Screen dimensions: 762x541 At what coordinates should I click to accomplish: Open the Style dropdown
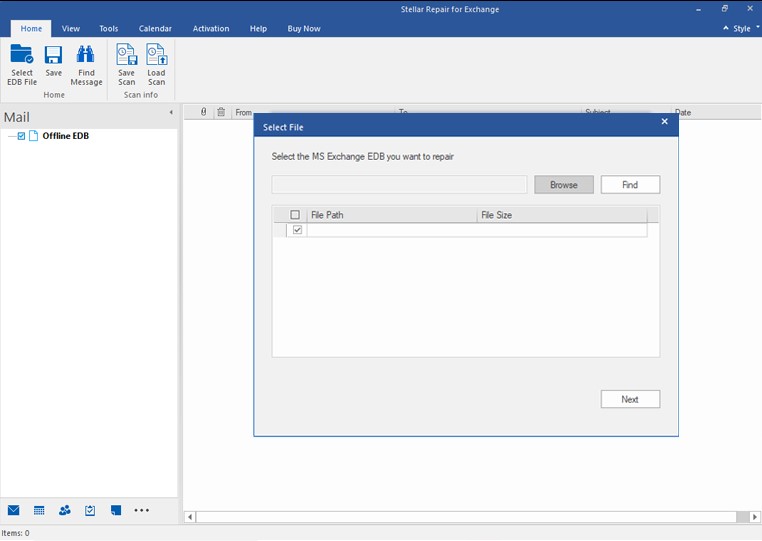point(746,29)
